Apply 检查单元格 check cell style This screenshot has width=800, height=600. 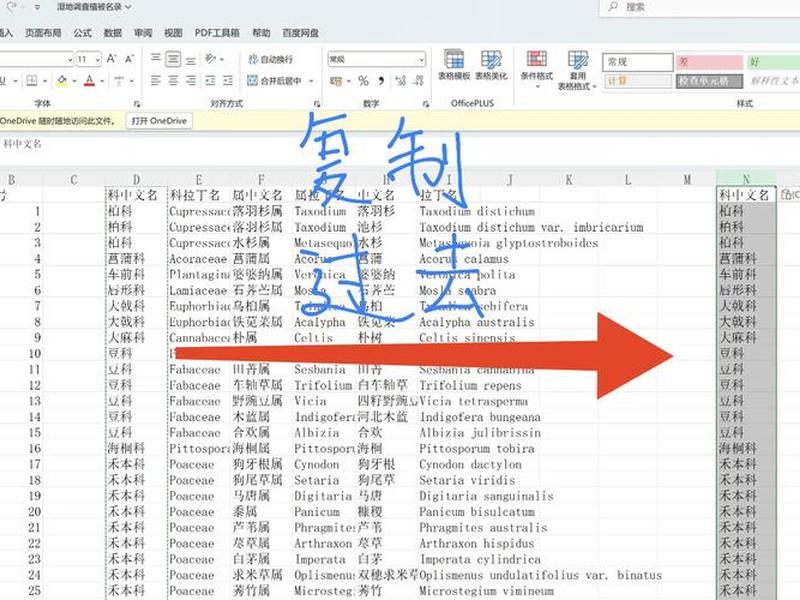click(x=709, y=81)
